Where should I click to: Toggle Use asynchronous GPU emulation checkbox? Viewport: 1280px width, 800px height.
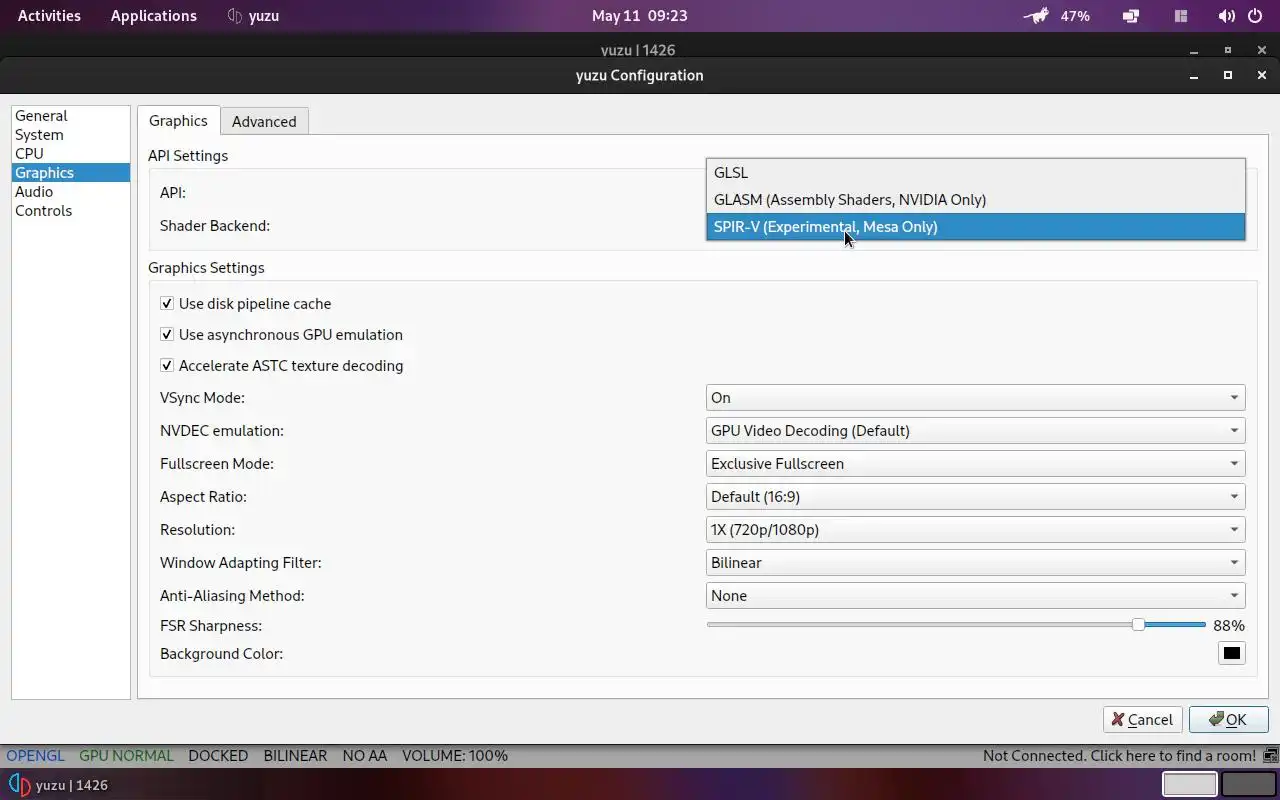[167, 334]
